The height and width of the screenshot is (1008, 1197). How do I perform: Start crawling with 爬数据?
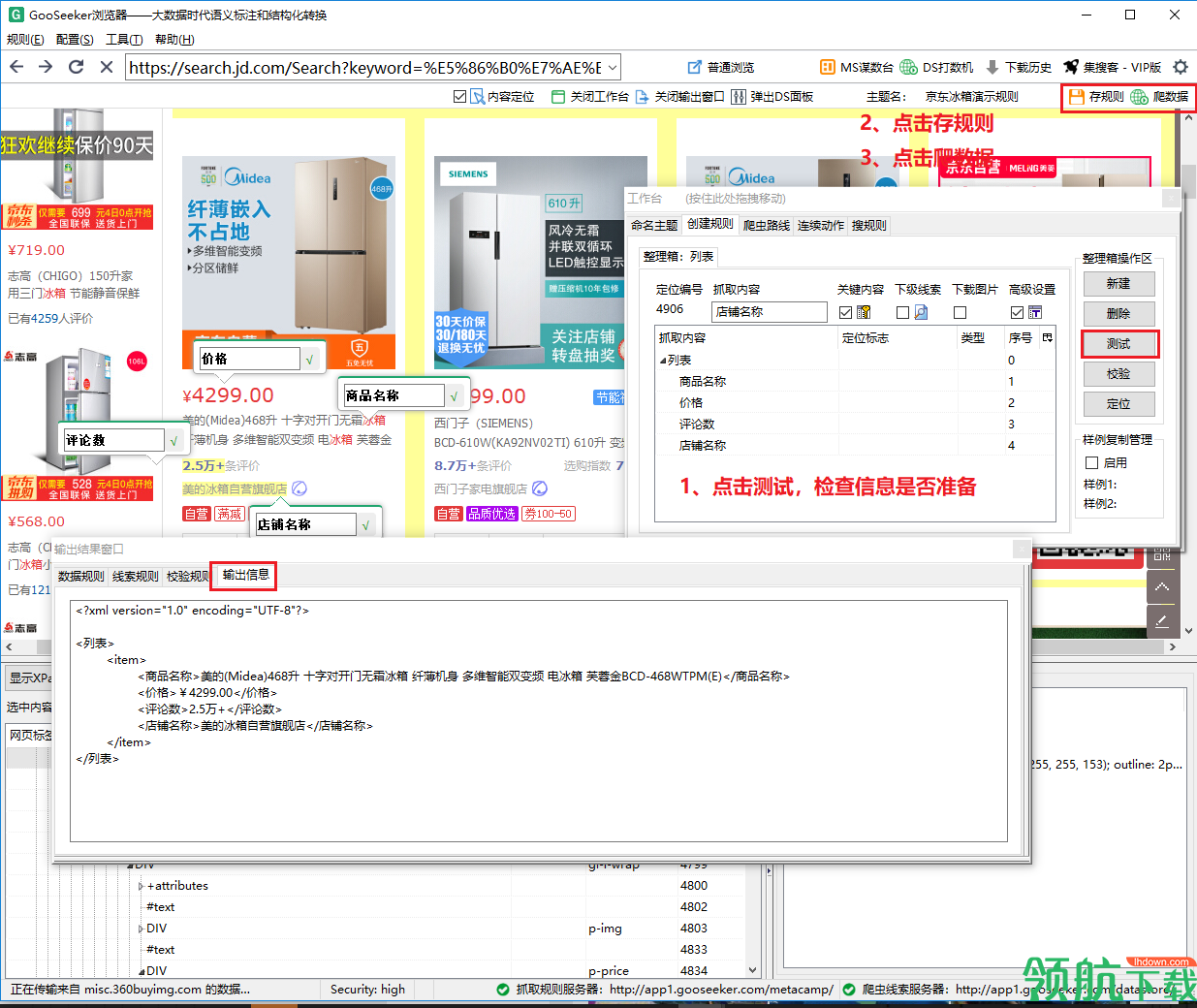pyautogui.click(x=1159, y=97)
